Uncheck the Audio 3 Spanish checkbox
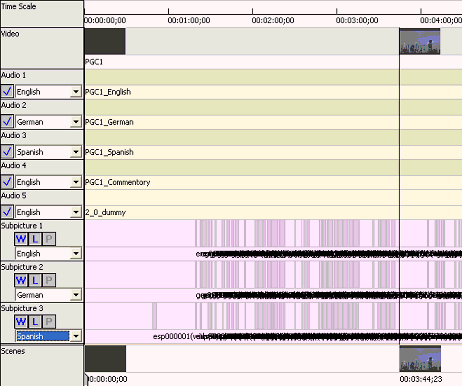 click(7, 152)
